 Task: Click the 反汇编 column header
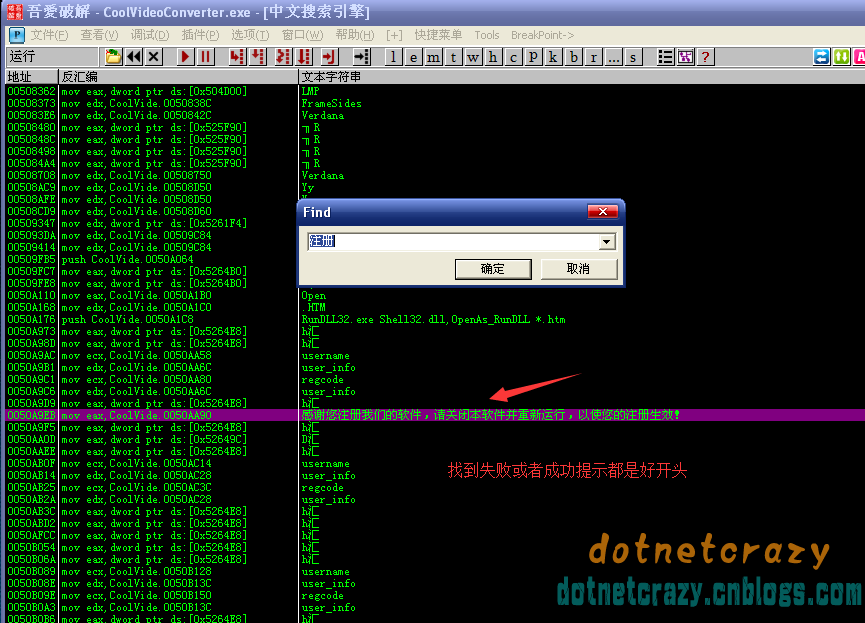point(178,77)
